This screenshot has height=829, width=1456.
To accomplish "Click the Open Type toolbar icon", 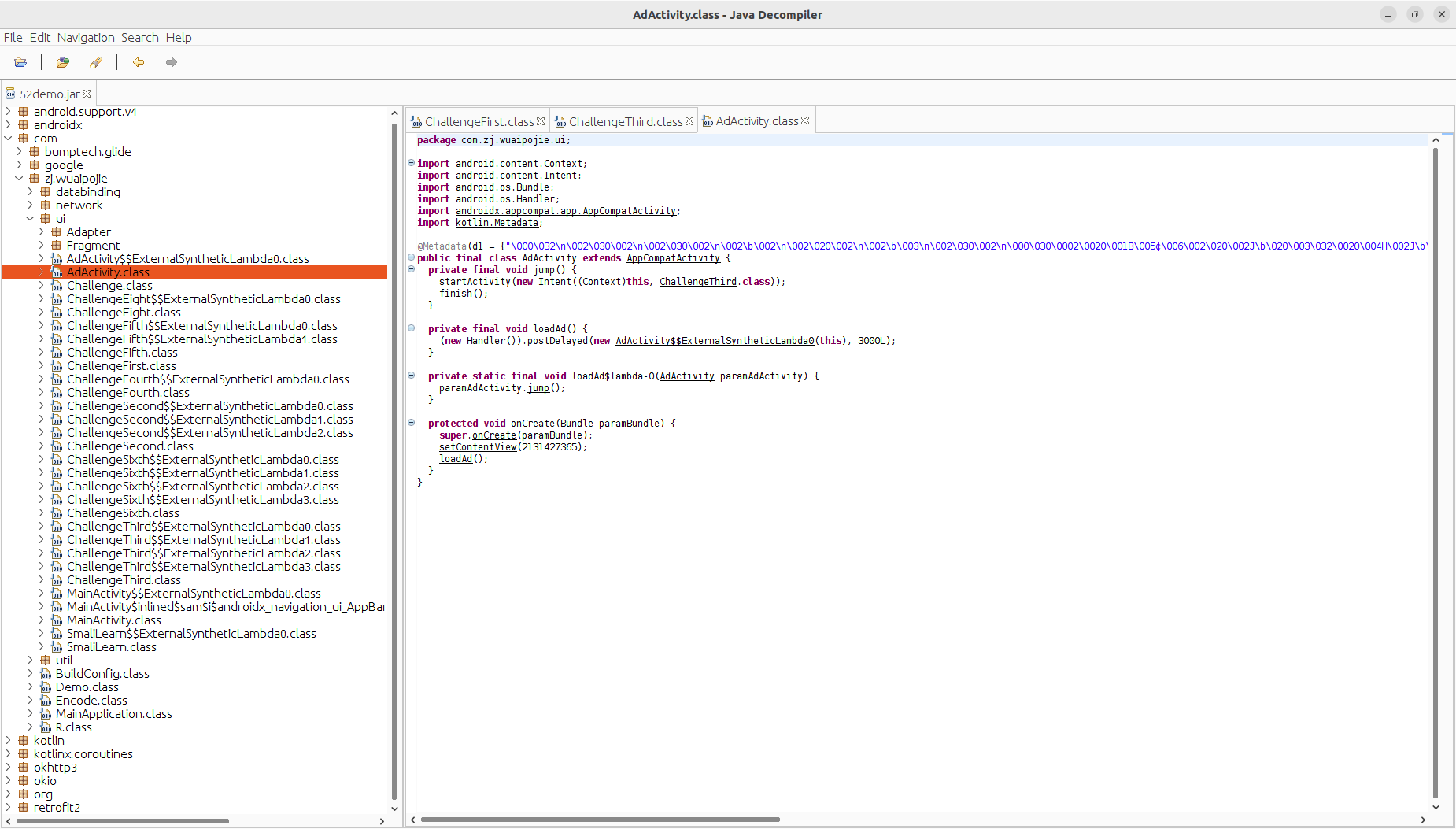I will [63, 62].
